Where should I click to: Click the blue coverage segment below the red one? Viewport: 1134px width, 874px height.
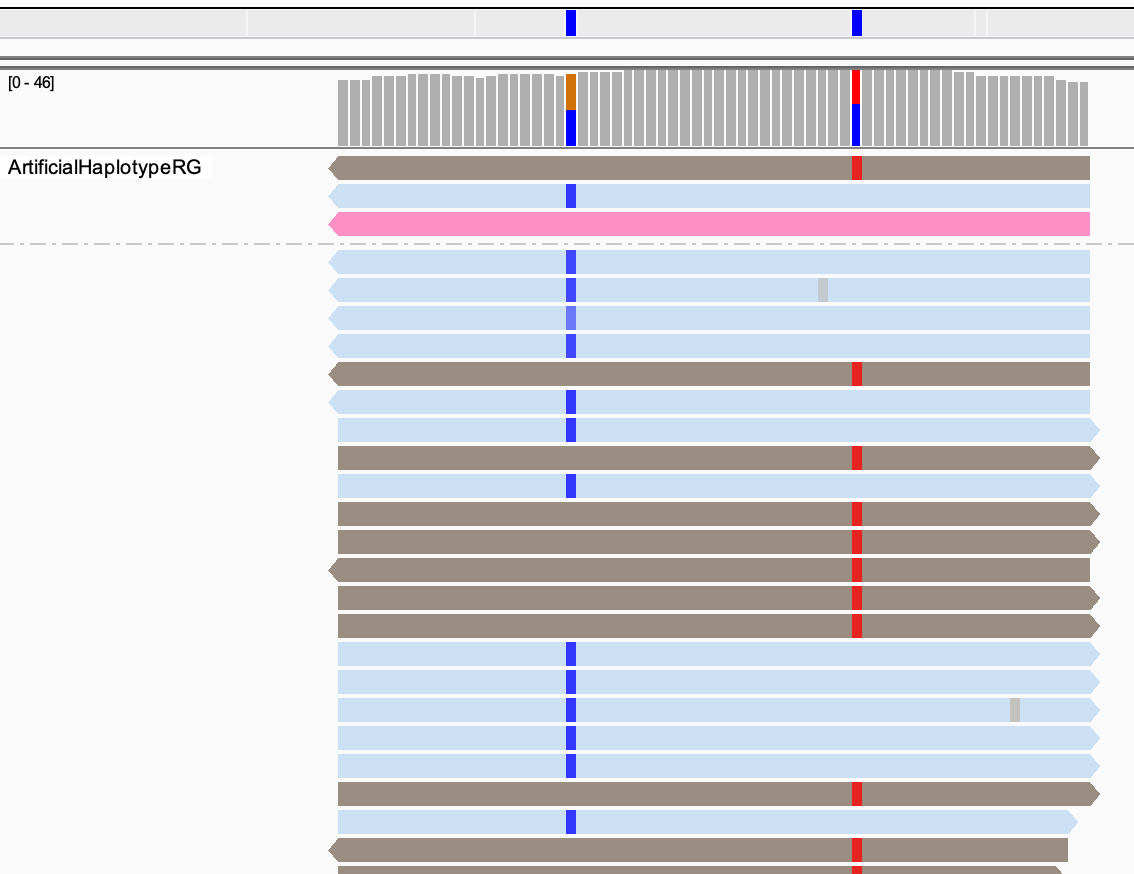(856, 125)
